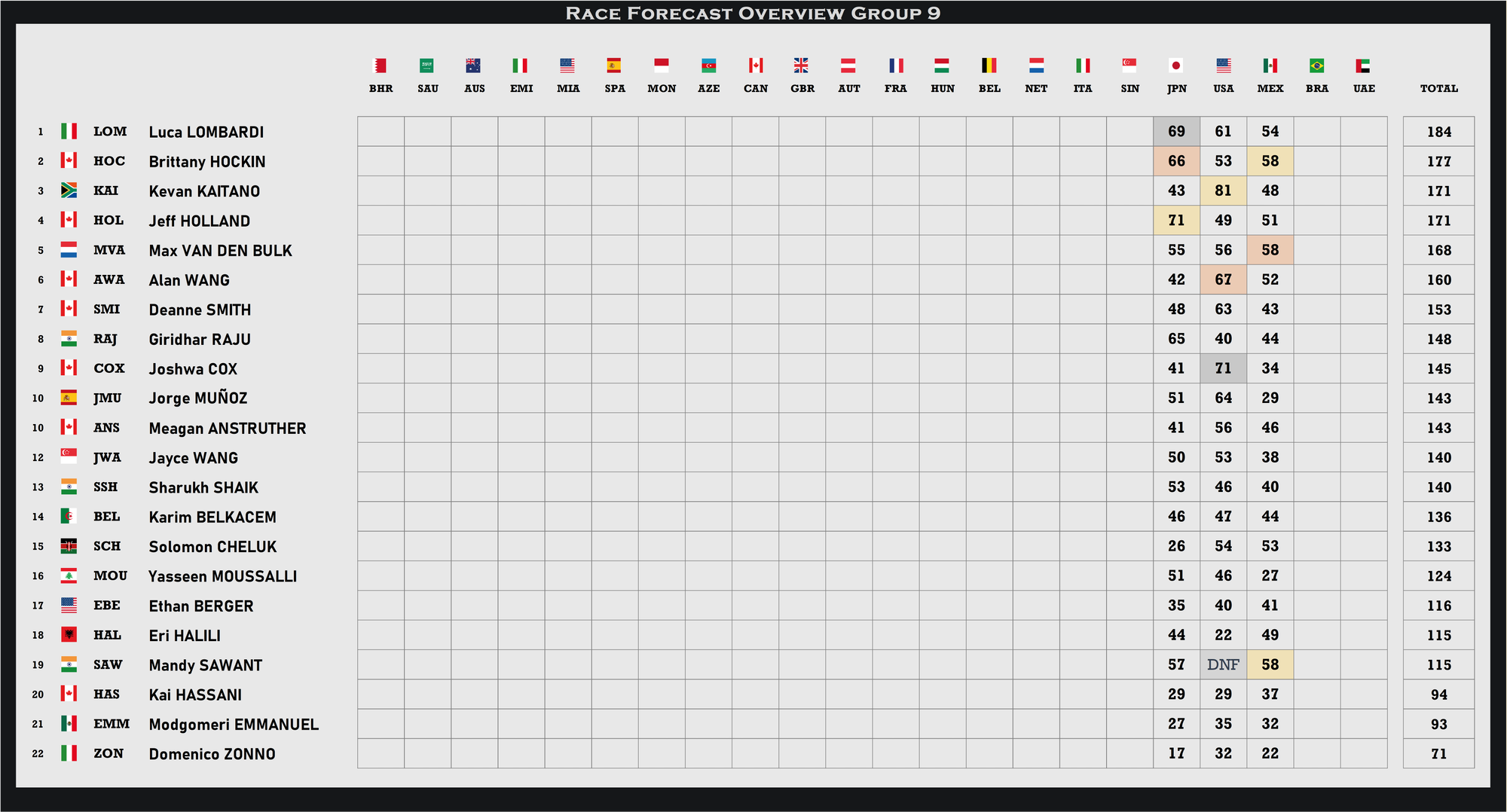
Task: Select the flag above the MON column
Action: 662,66
